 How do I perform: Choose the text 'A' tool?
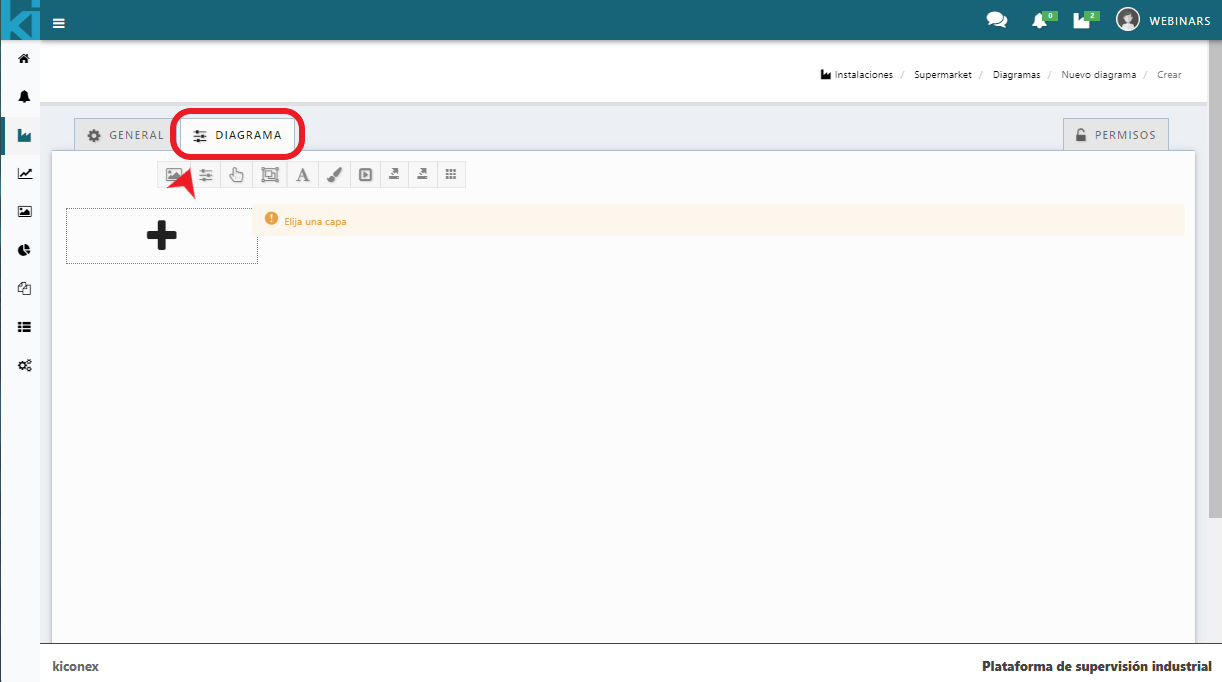[x=302, y=175]
